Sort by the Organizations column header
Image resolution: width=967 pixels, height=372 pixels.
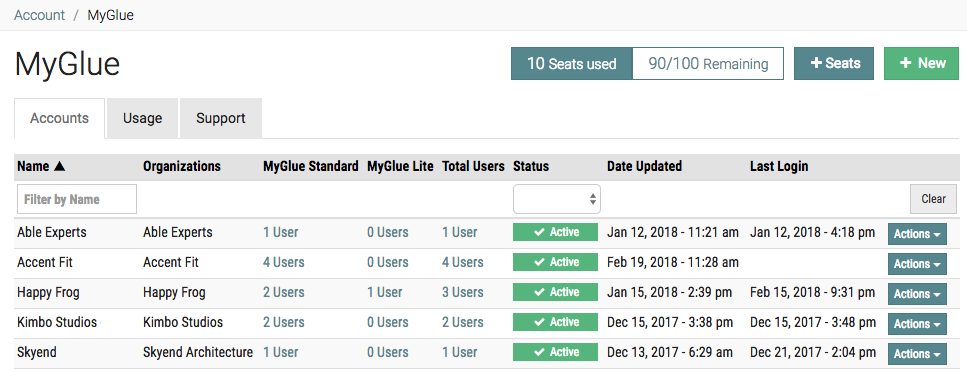pyautogui.click(x=182, y=166)
